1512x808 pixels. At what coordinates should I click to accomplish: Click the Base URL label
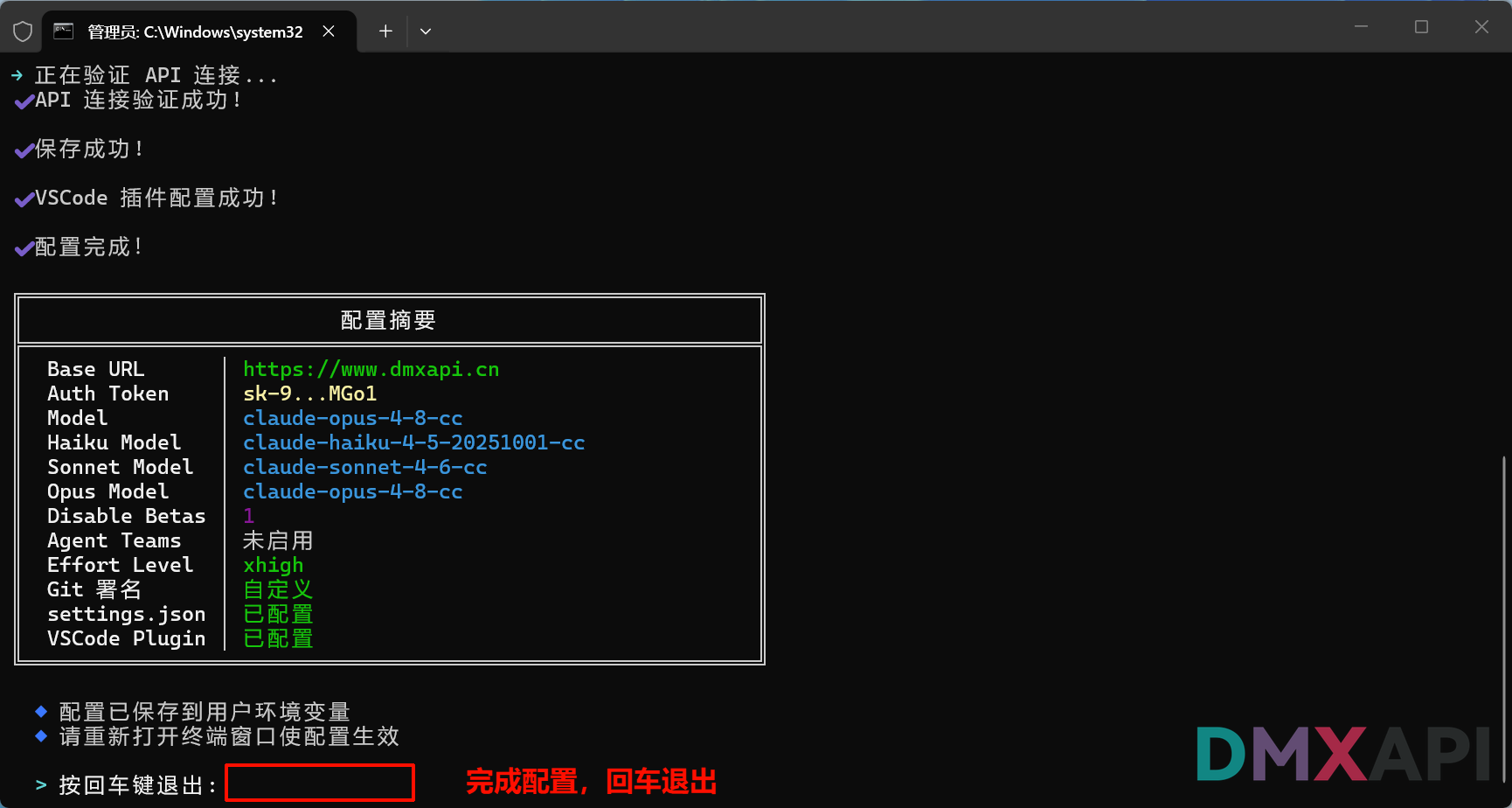(x=96, y=369)
